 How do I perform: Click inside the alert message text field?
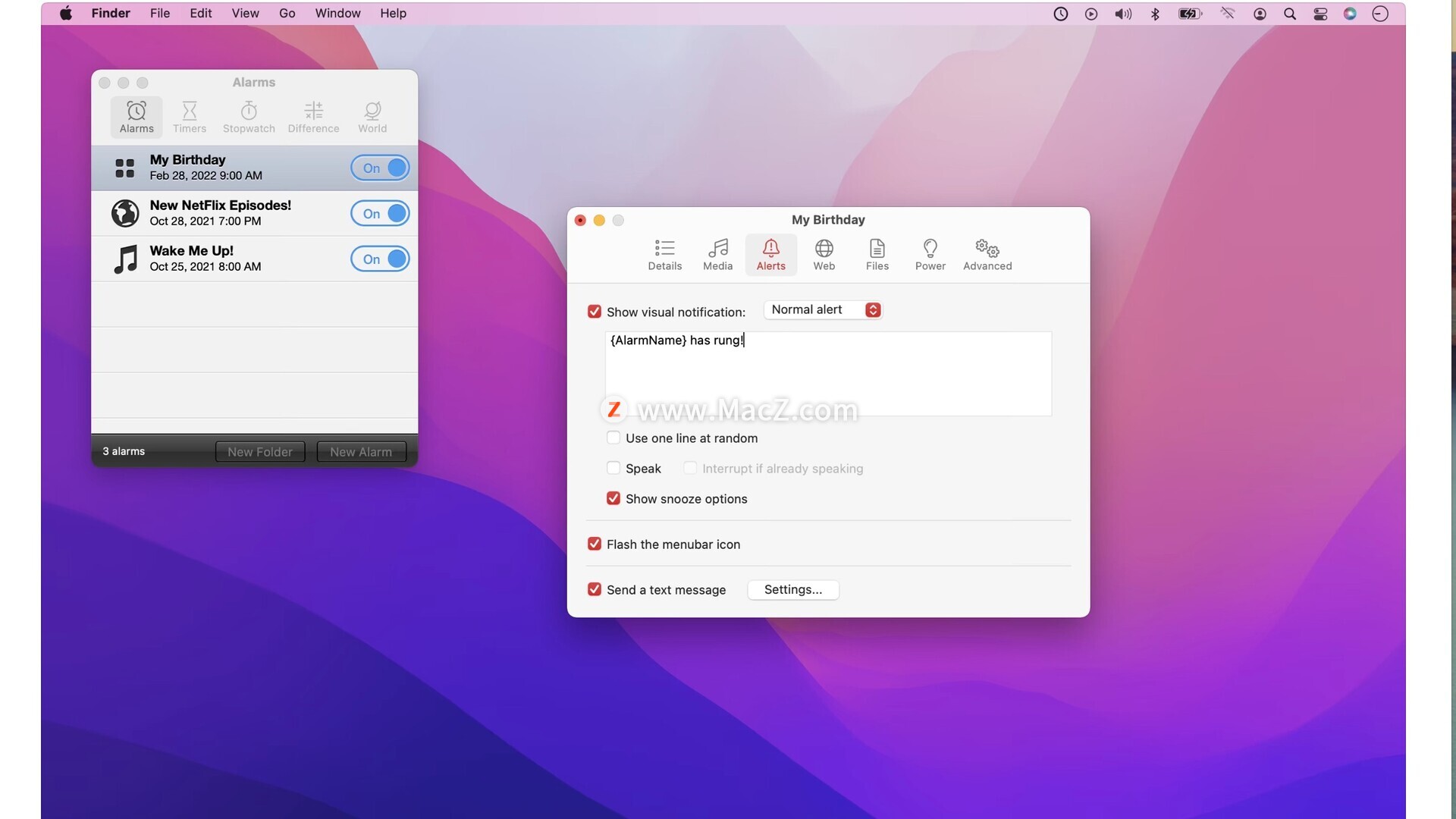[828, 373]
